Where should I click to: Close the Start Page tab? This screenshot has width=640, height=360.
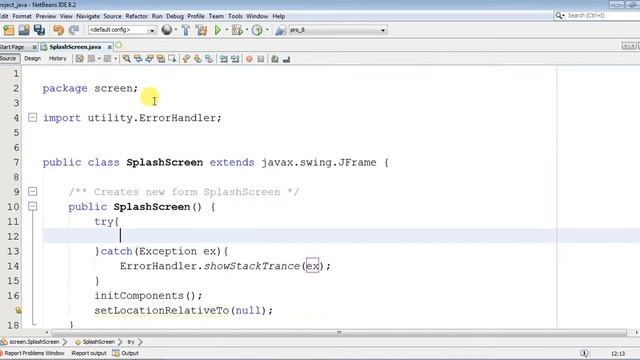[x=34, y=47]
